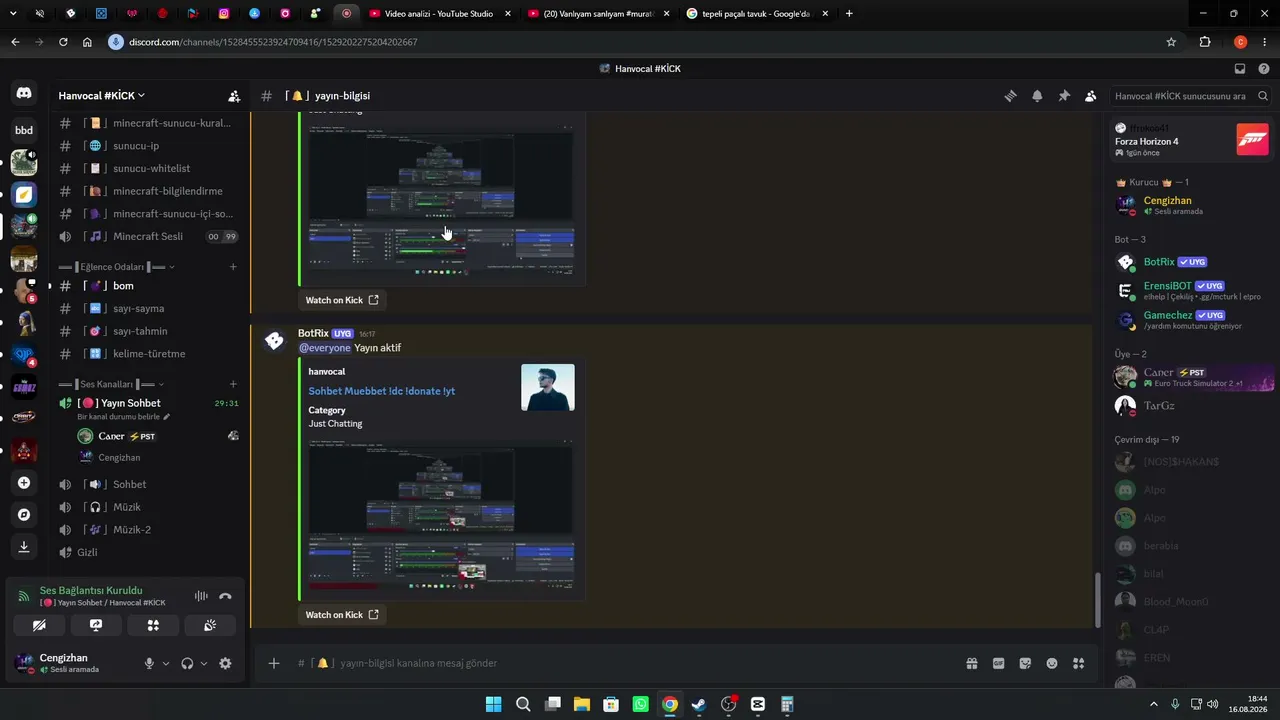Open the kelime-türetme channel
This screenshot has width=1280, height=720.
(x=150, y=354)
